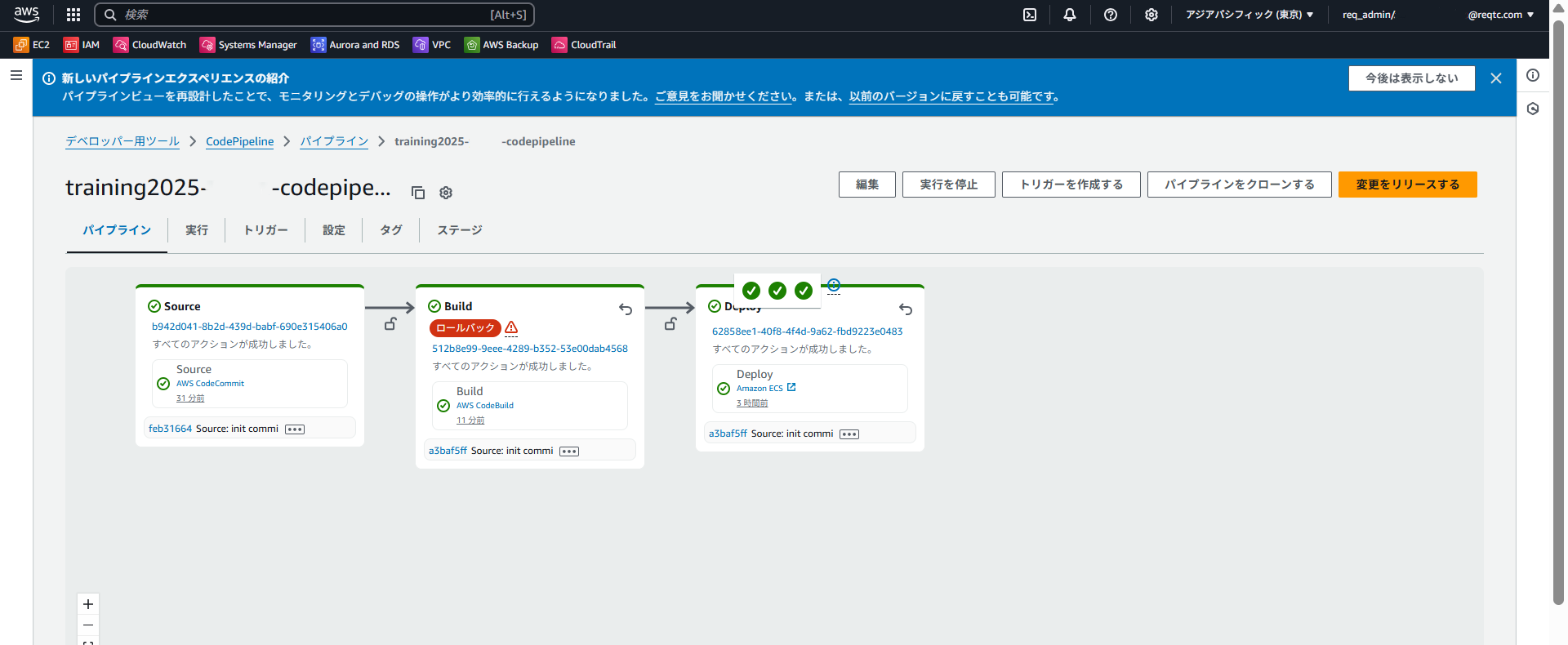The width and height of the screenshot is (1568, 645).
Task: Open EC2 shortcut in favorites bar
Action: 32,45
